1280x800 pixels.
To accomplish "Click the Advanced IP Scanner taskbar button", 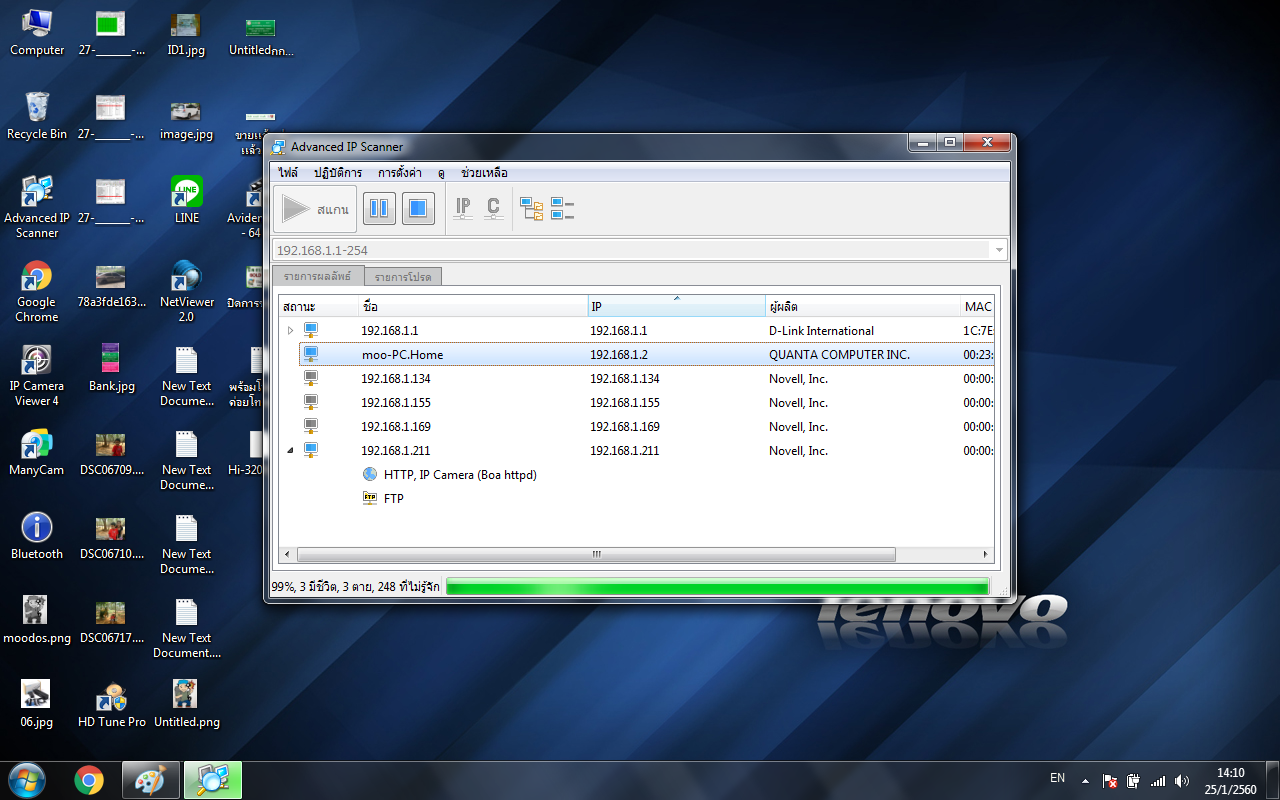I will click(x=213, y=780).
